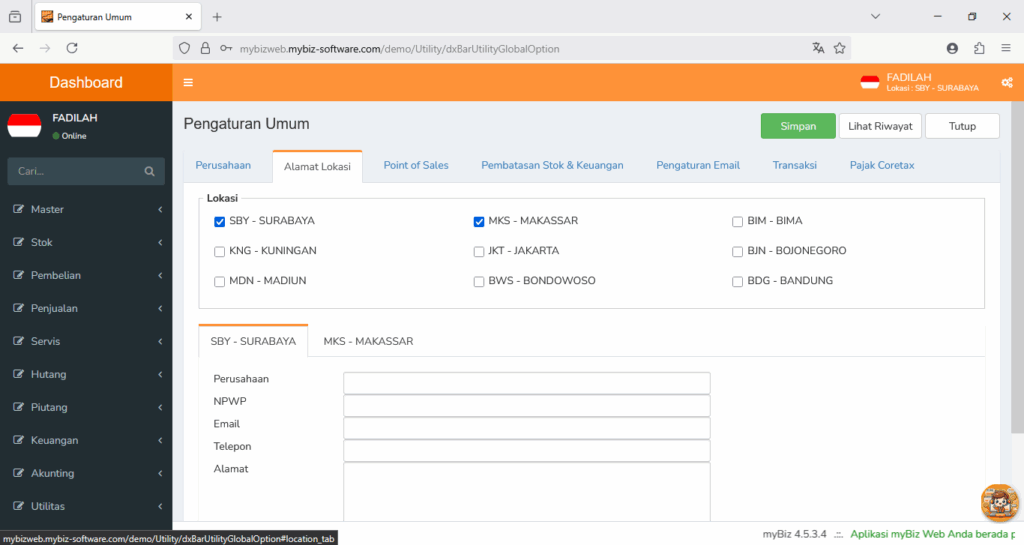The image size is (1024, 545).
Task: Reload the page with refresh icon
Action: coord(72,48)
